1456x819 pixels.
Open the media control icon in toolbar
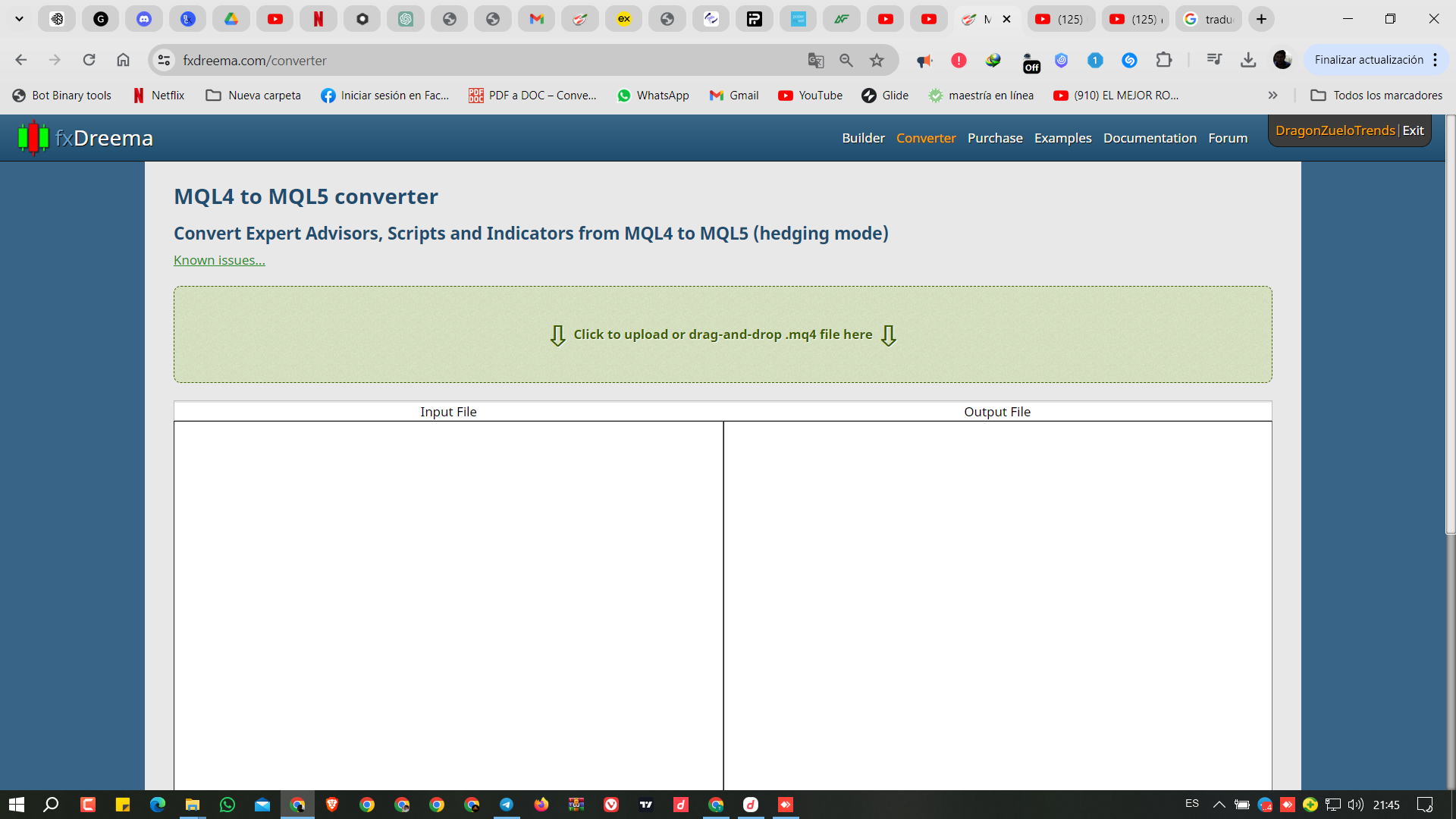pyautogui.click(x=1214, y=60)
